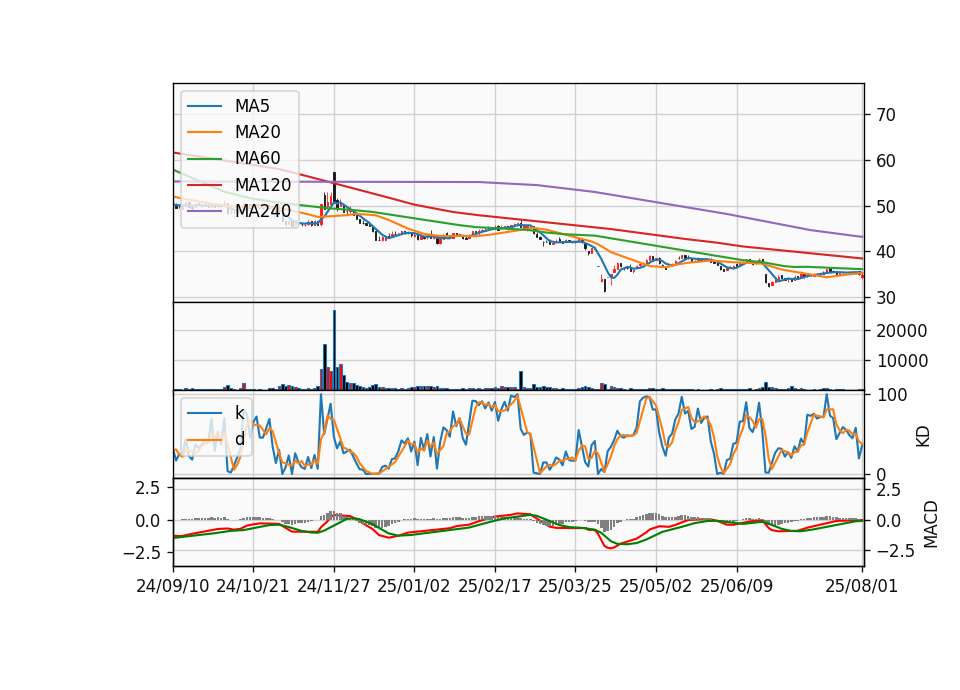
Task: Click the MA20 legend label
Action: click(257, 132)
